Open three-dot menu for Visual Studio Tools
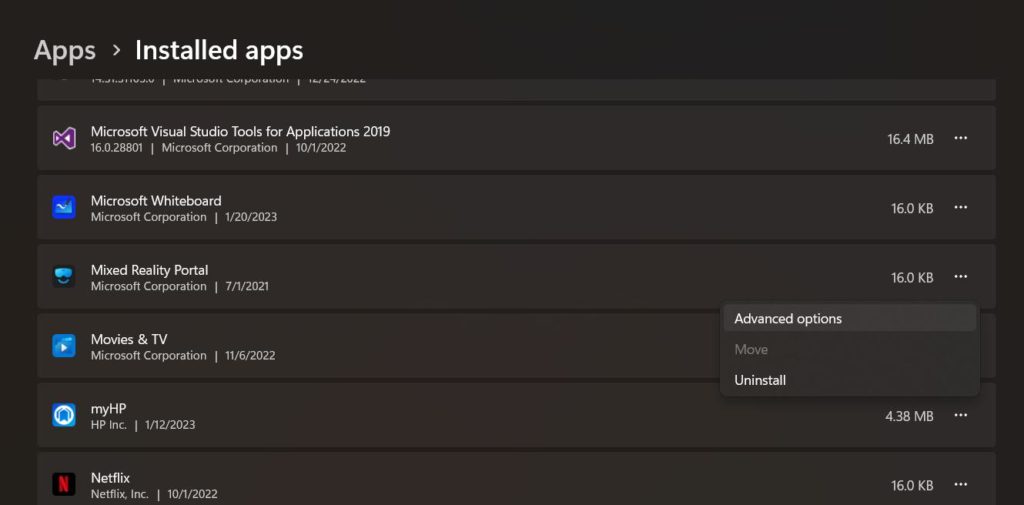The width and height of the screenshot is (1024, 505). (960, 138)
